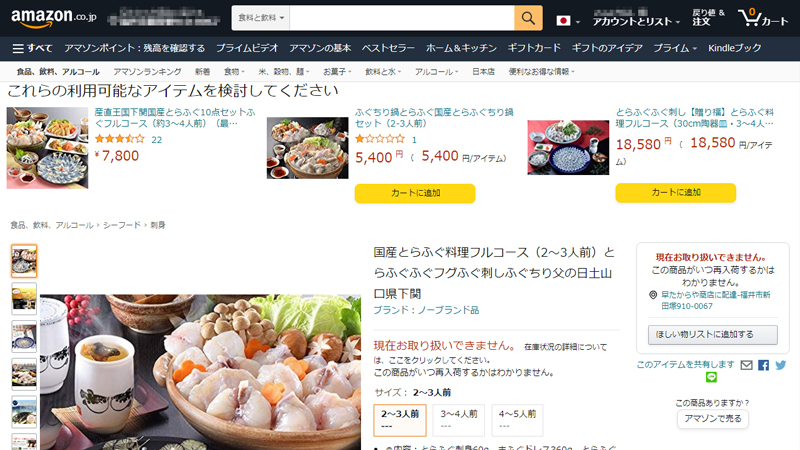Select the 2〜3人前 size option
The height and width of the screenshot is (450, 800).
[x=400, y=420]
